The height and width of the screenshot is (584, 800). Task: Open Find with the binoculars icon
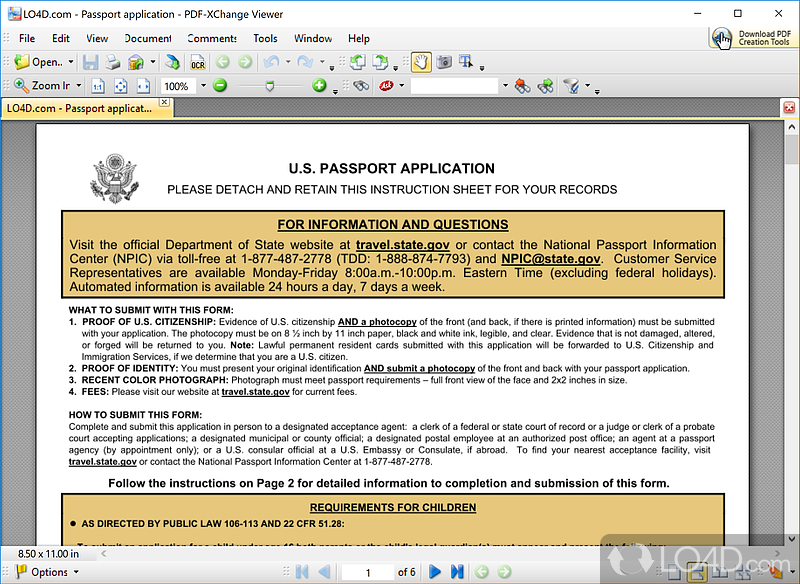coord(361,86)
